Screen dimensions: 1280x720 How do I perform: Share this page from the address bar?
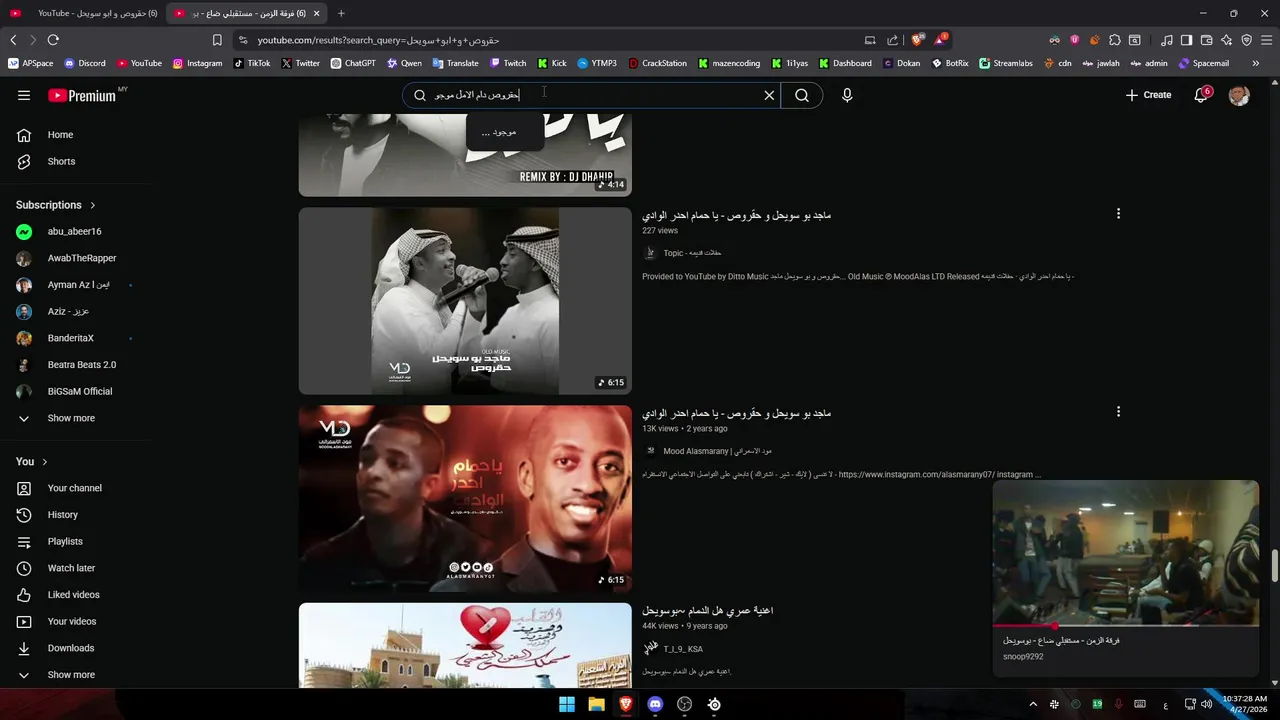pos(892,40)
